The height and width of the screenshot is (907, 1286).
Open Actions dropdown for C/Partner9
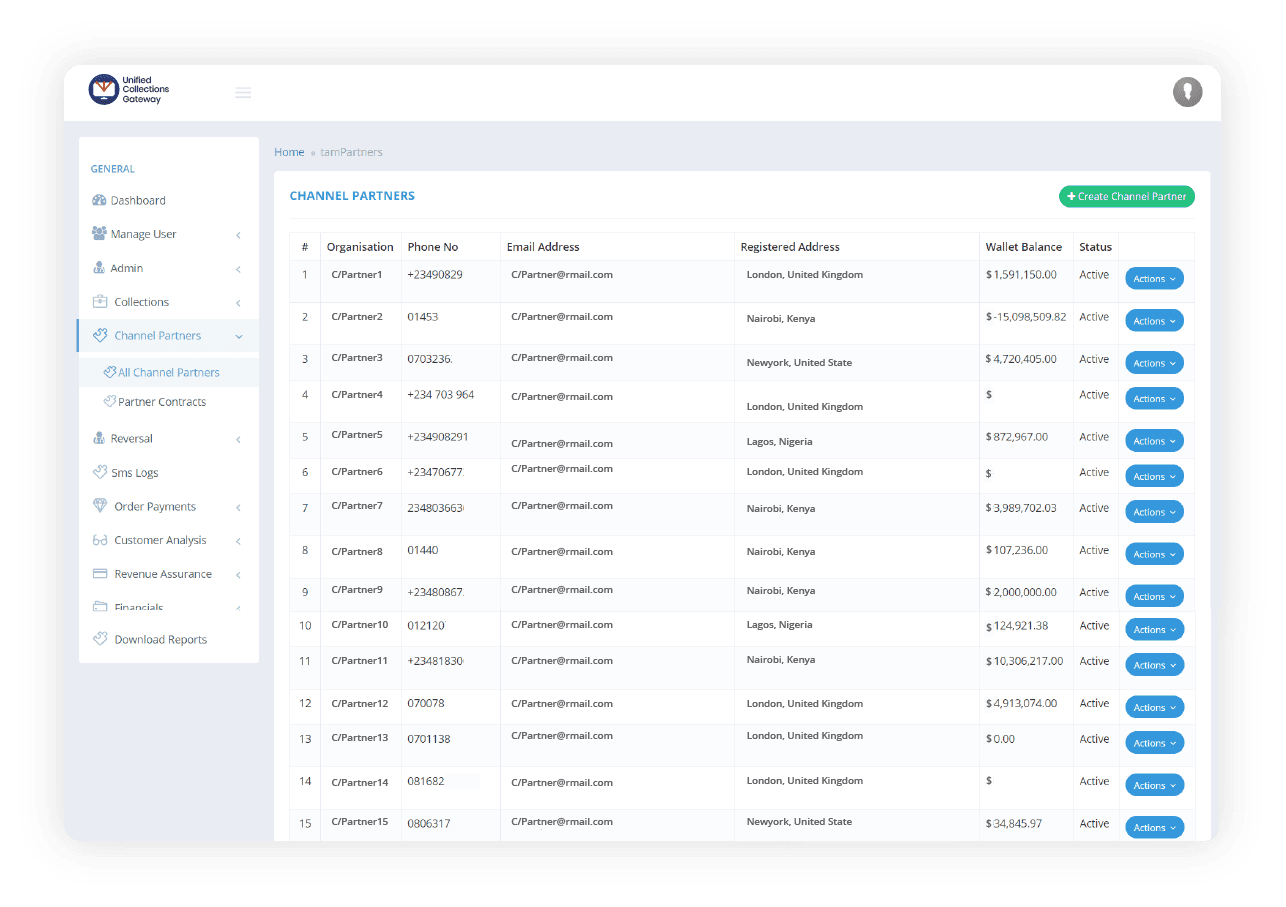point(1154,596)
